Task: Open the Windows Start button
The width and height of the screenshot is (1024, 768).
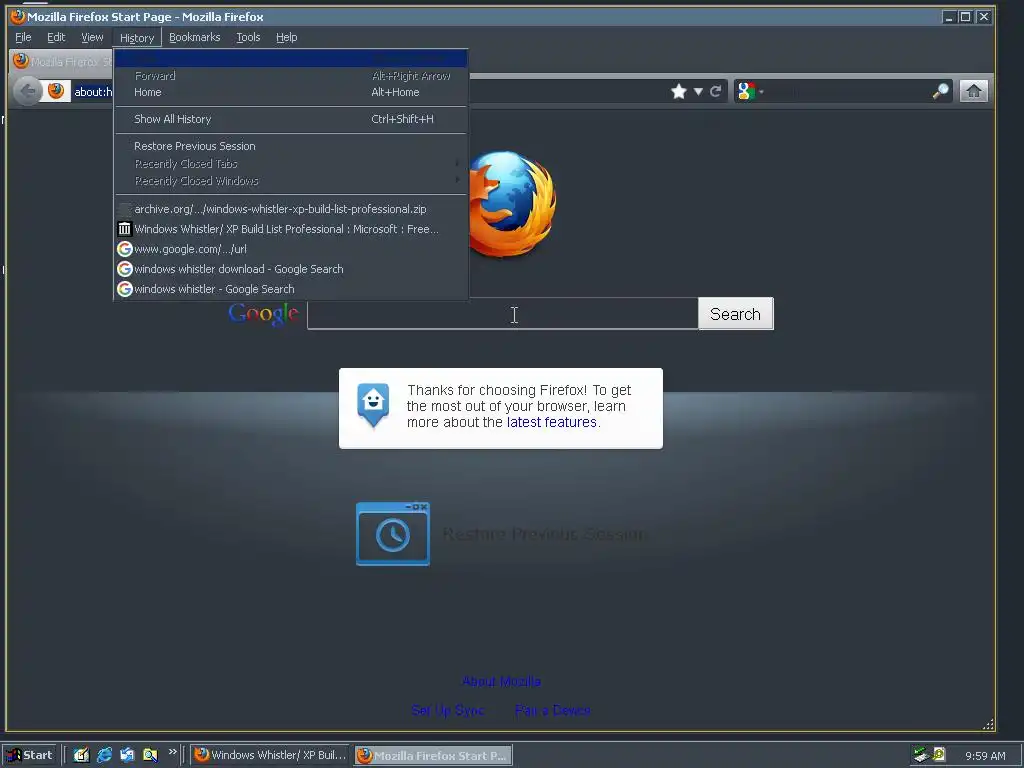Action: coord(29,755)
